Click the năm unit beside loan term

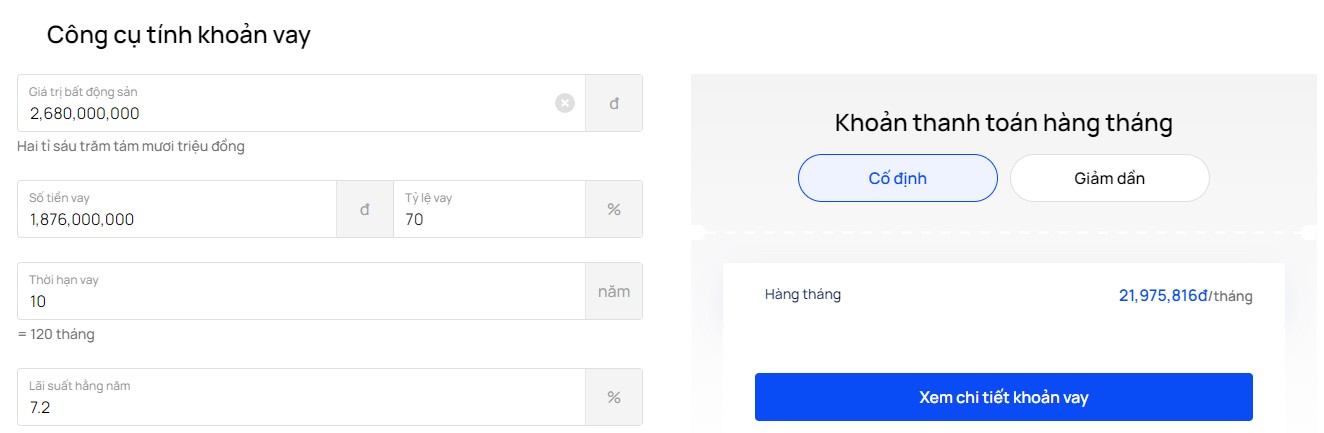tap(614, 291)
